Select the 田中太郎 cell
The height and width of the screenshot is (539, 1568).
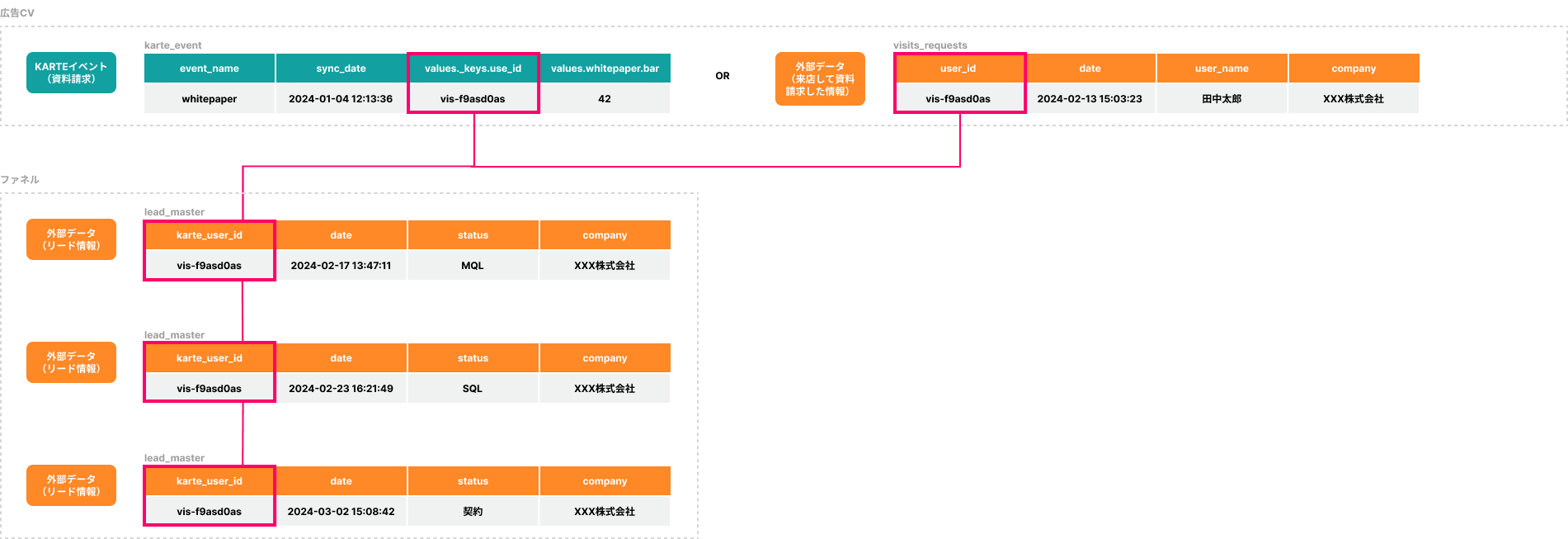[1222, 99]
